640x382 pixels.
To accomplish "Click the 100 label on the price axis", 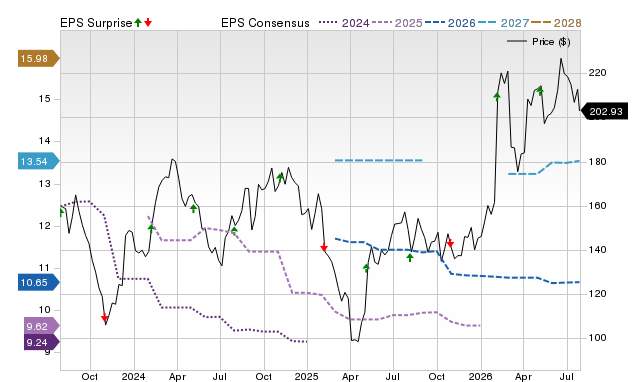I will tap(597, 338).
